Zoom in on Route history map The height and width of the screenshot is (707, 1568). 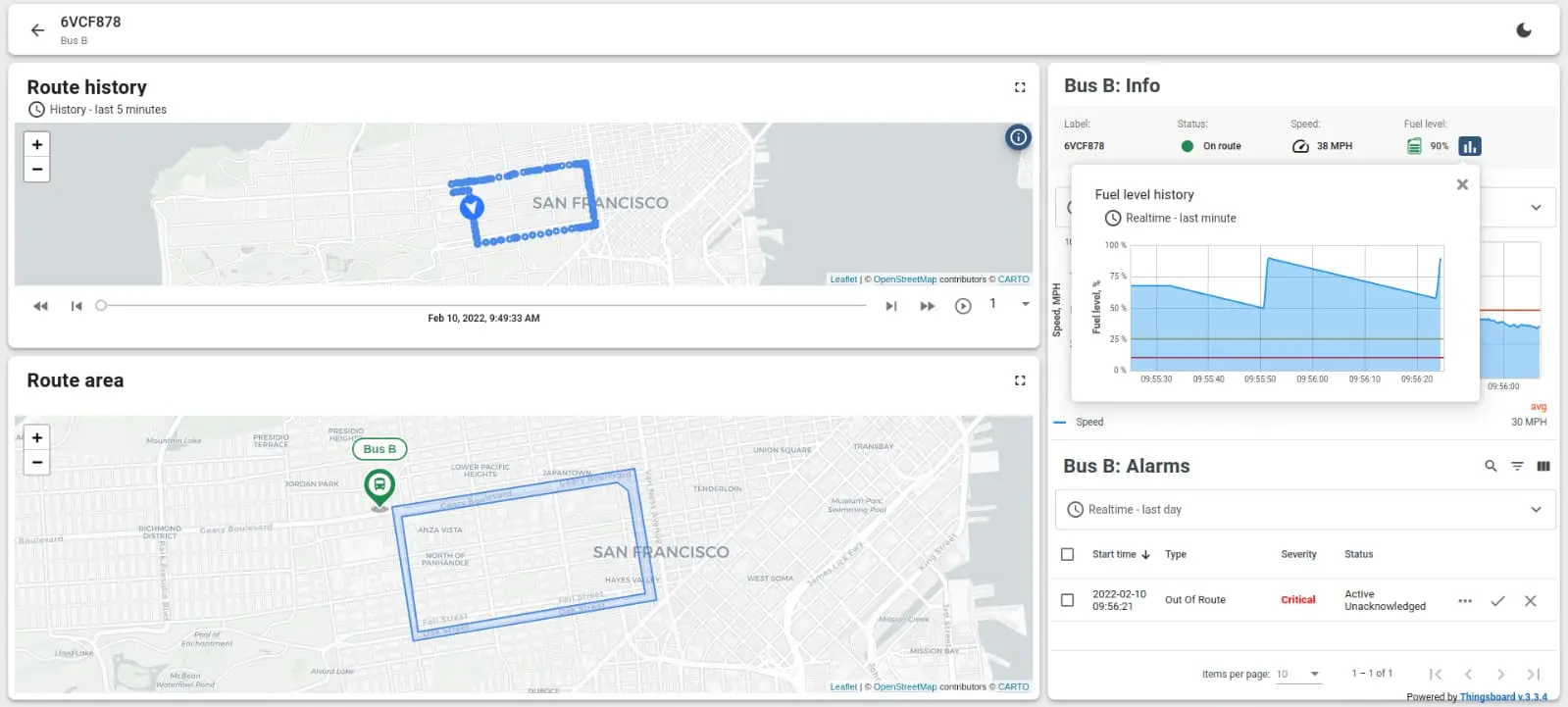tap(37, 144)
